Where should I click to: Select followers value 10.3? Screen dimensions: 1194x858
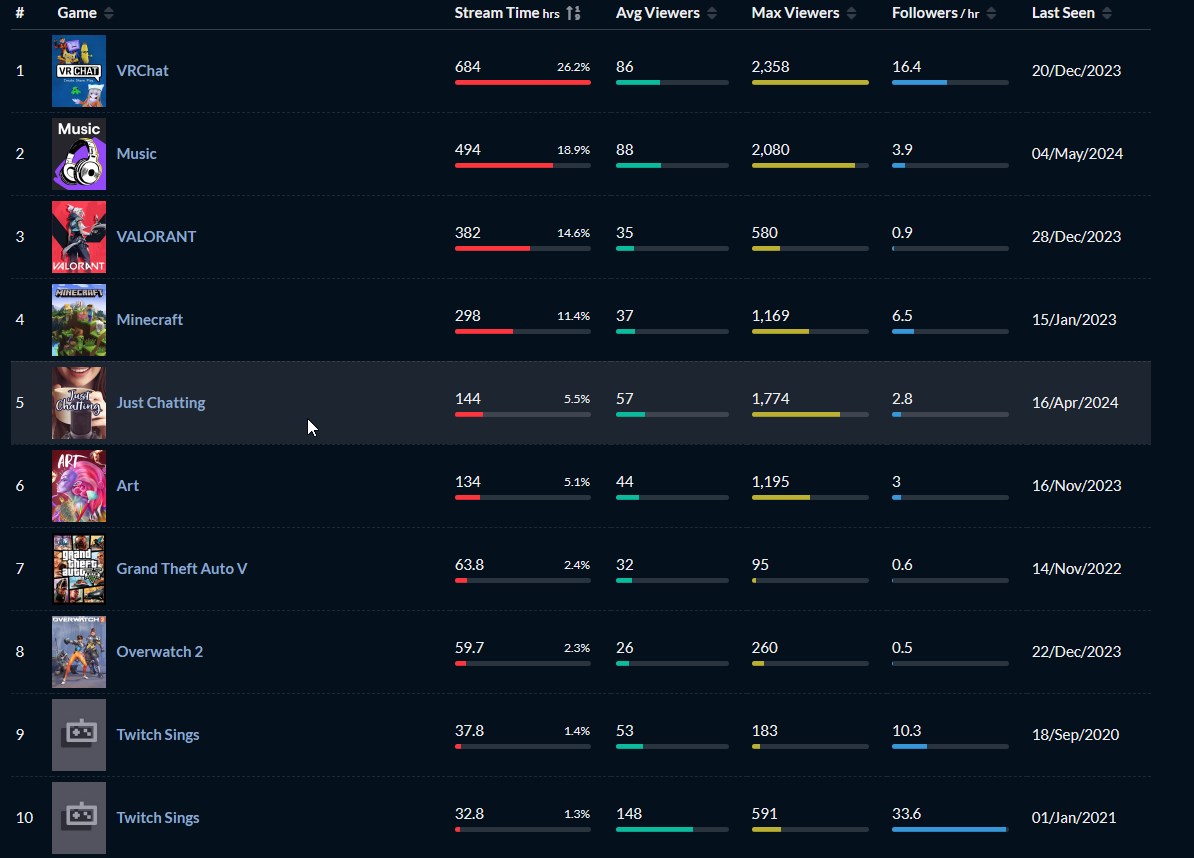click(906, 731)
